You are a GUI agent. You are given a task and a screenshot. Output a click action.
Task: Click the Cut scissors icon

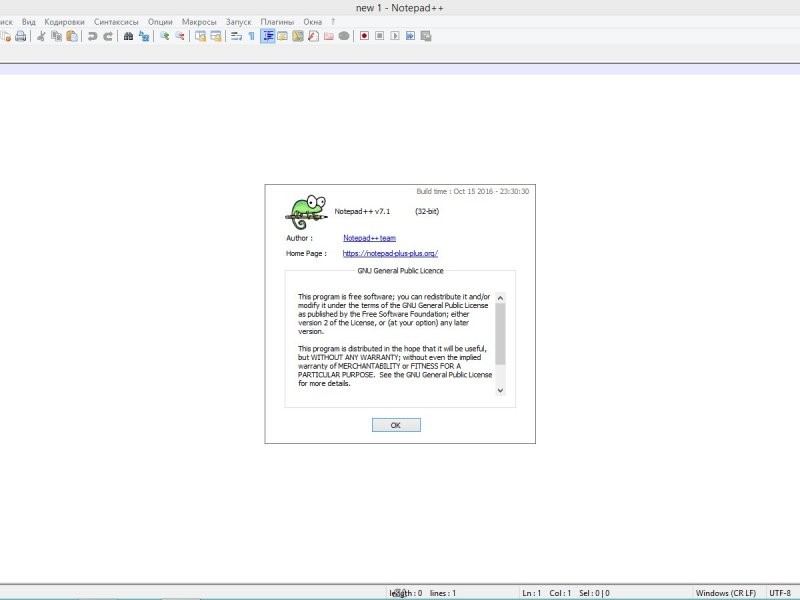click(x=41, y=36)
